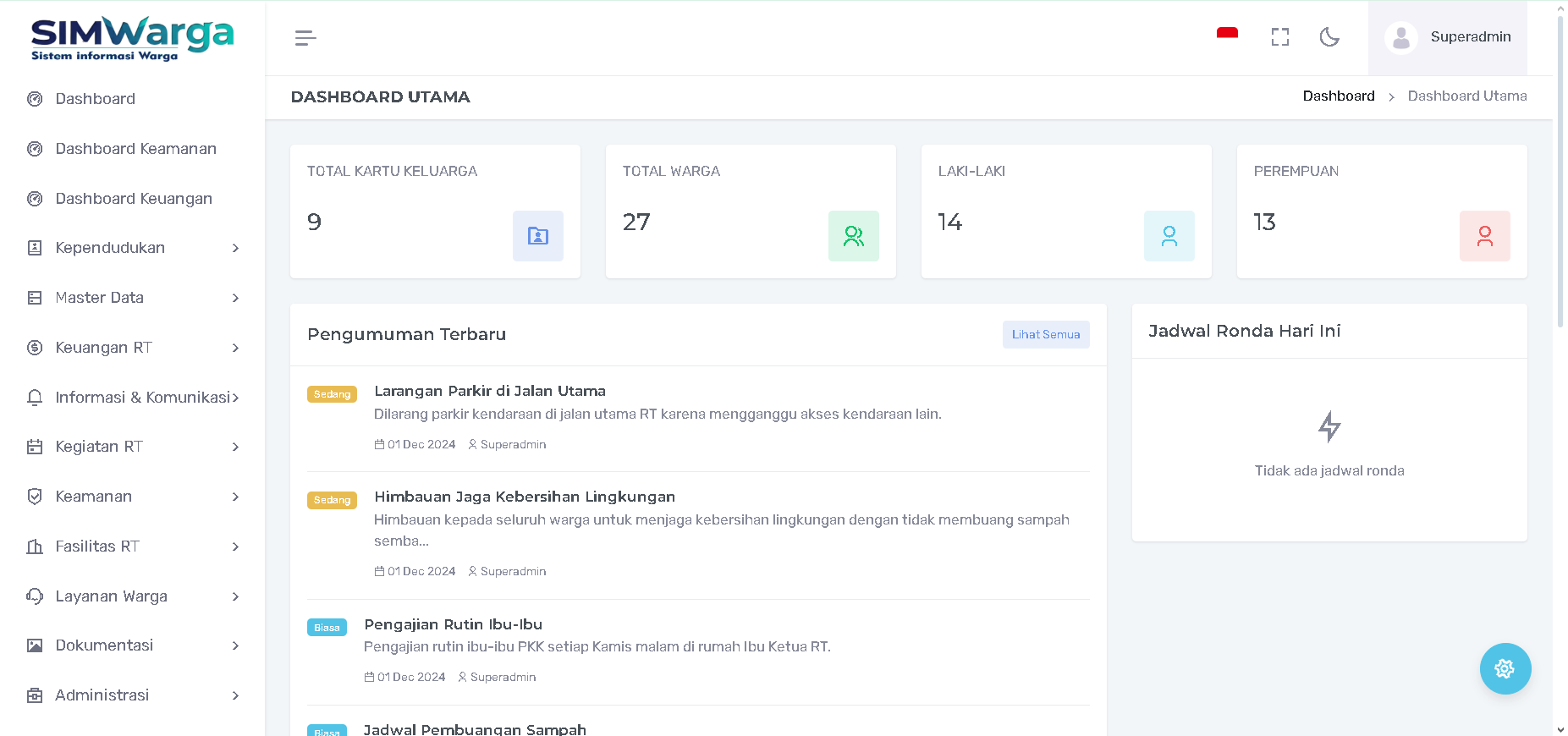This screenshot has height=736, width=1568.
Task: Open Dashboard Keamanan in sidebar
Action: tap(135, 149)
